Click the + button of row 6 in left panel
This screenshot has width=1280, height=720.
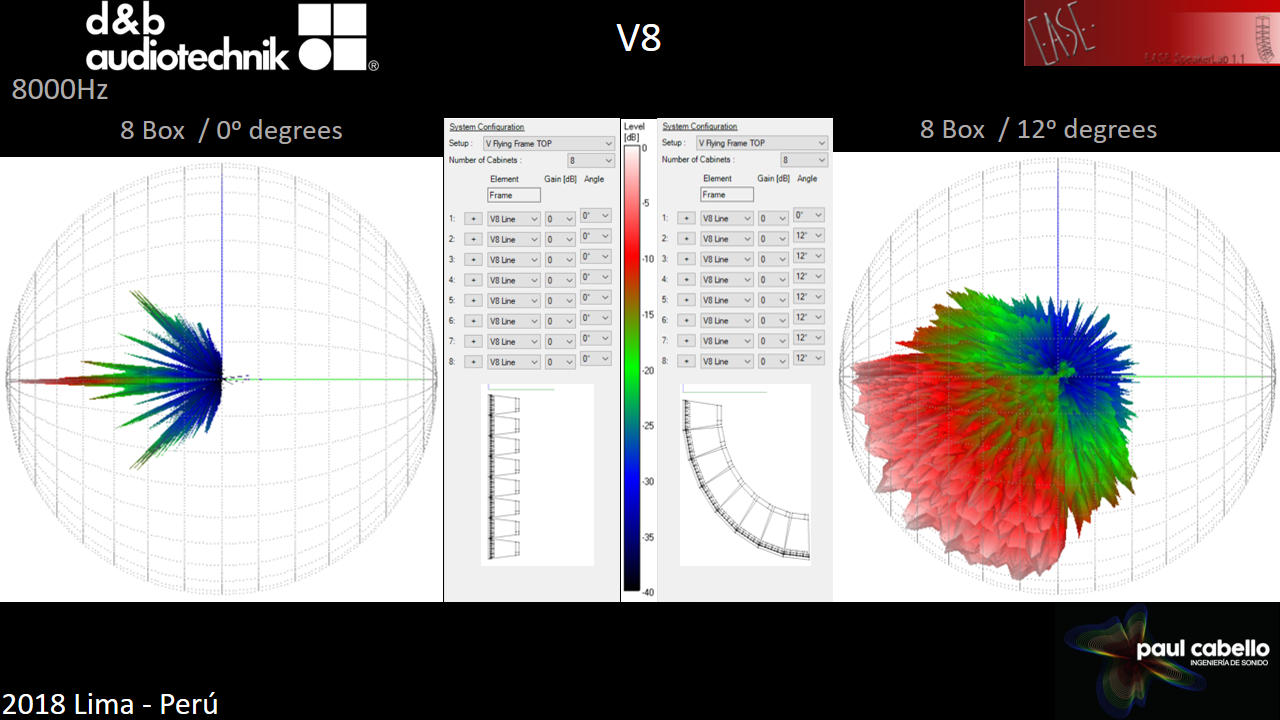click(473, 321)
